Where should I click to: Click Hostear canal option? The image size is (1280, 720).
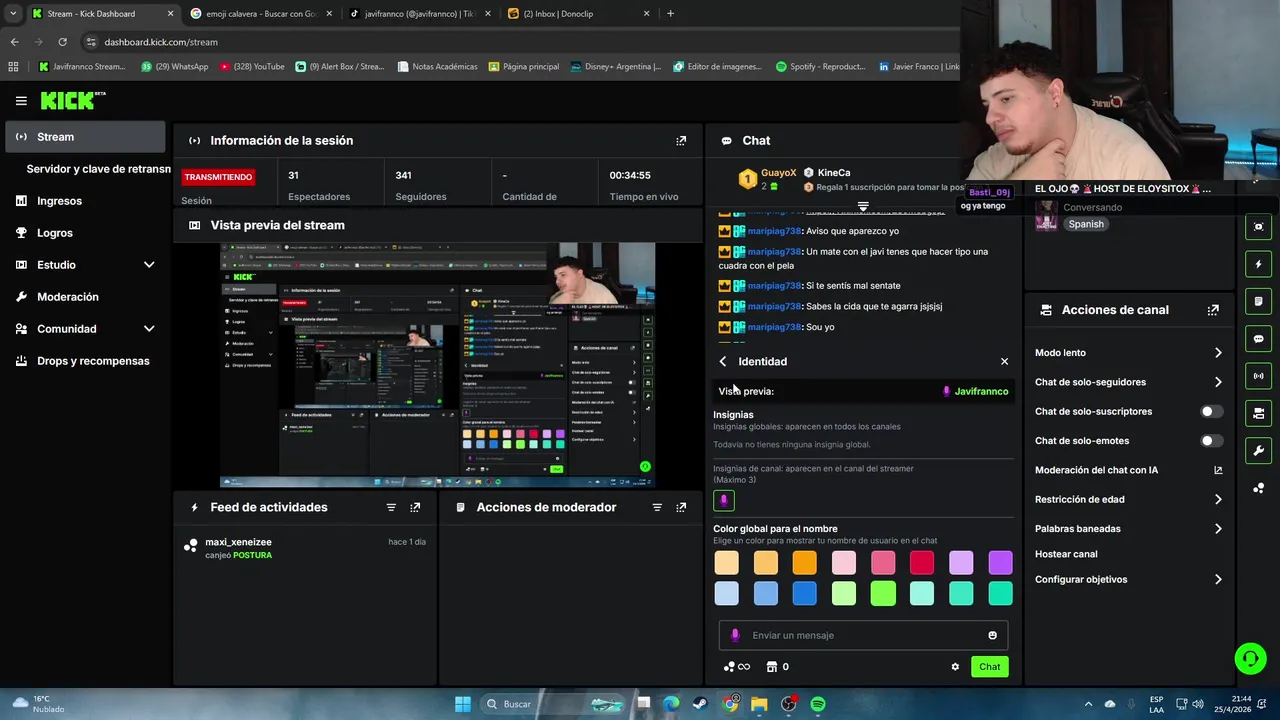point(1066,554)
